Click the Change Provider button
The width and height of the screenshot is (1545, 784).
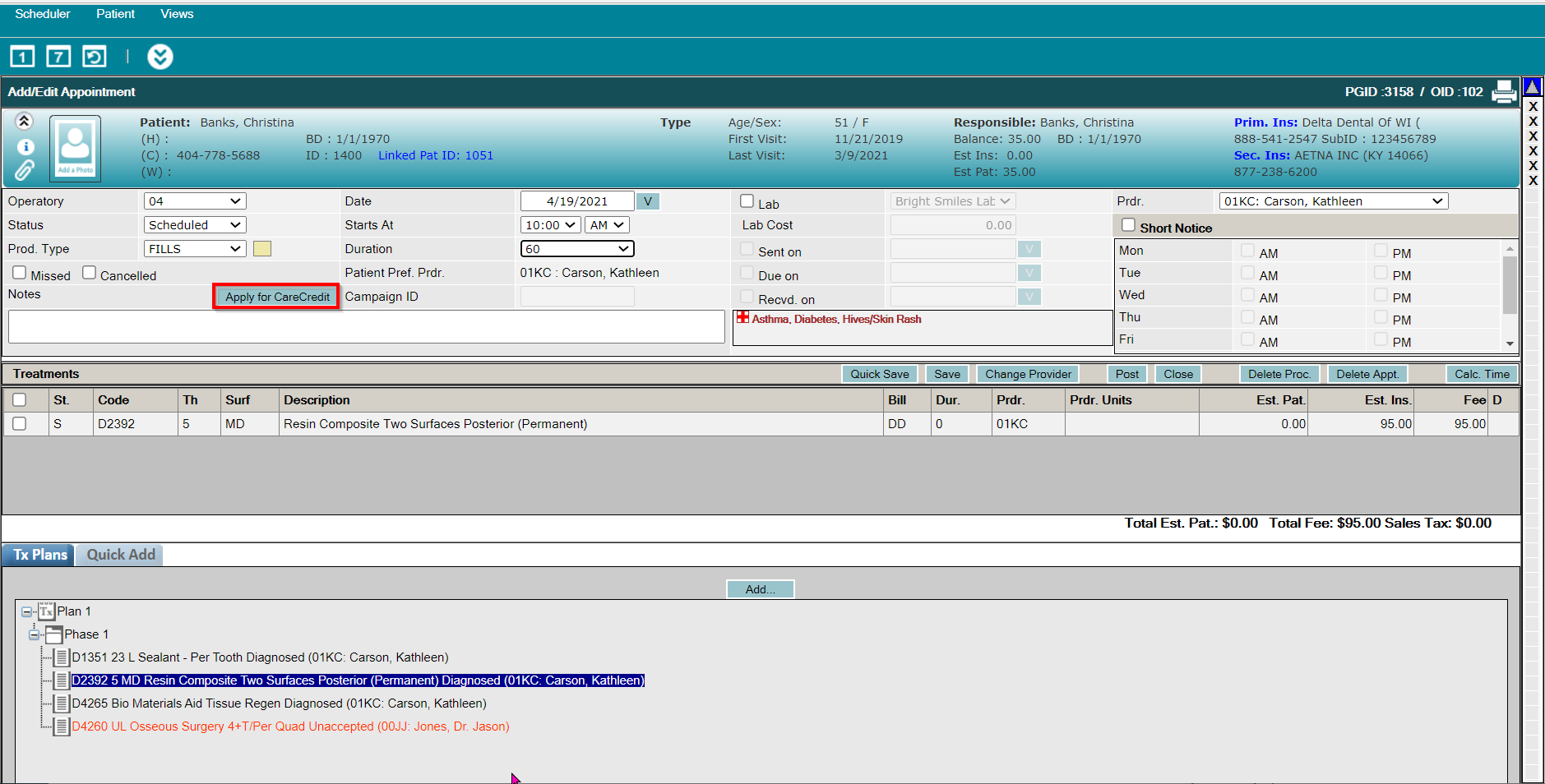(1028, 374)
